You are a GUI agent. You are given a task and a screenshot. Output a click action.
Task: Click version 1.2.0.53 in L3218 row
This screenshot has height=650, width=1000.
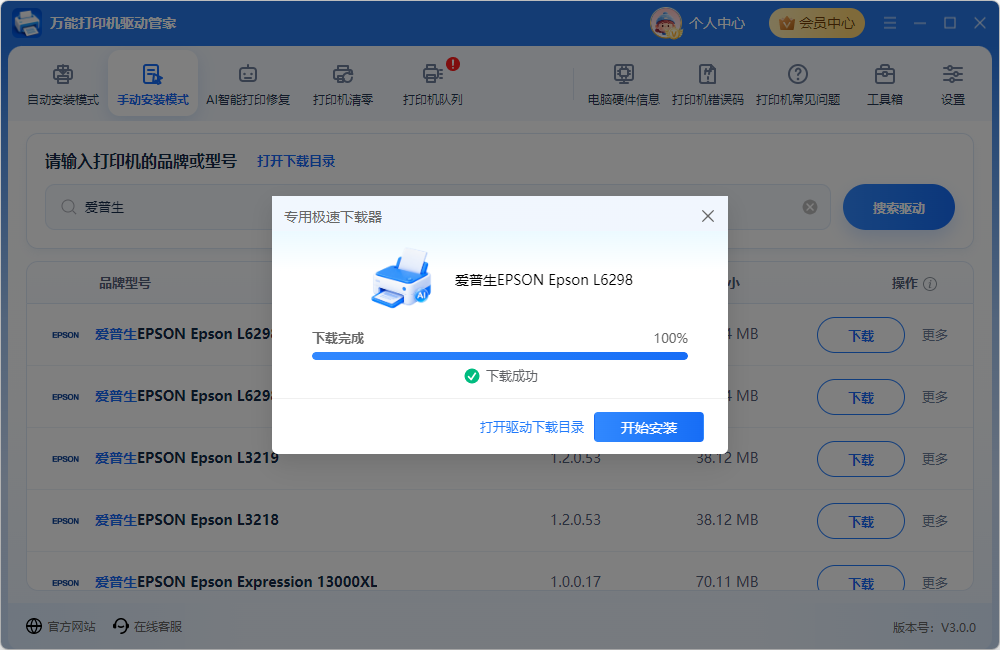point(575,521)
